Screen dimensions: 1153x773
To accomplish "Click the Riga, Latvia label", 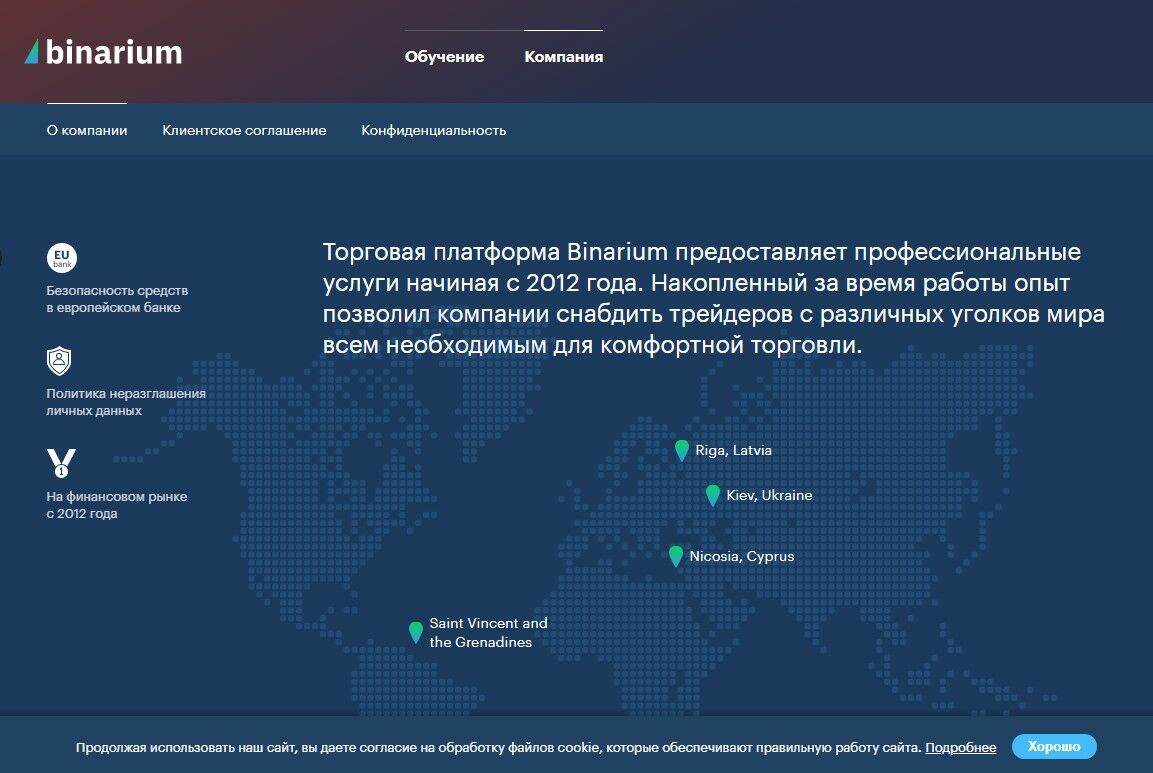I will [x=733, y=450].
